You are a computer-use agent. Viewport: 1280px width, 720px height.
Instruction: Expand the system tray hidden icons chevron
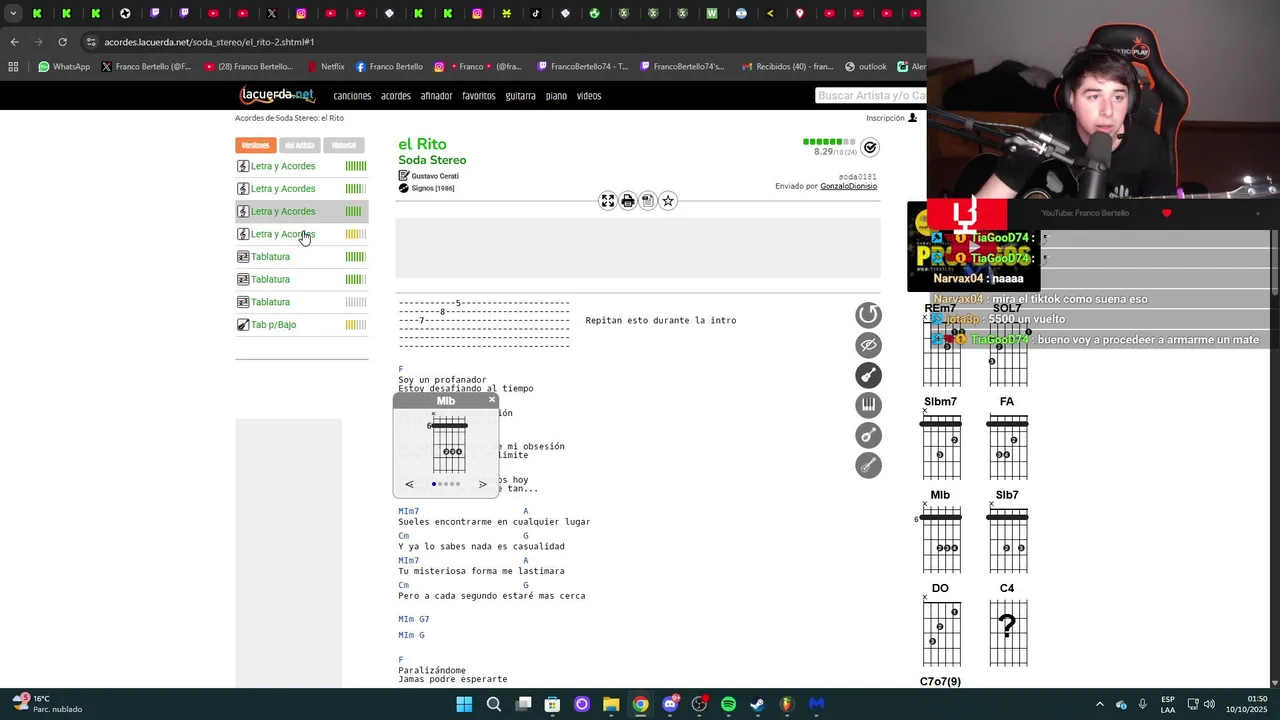[x=1100, y=704]
